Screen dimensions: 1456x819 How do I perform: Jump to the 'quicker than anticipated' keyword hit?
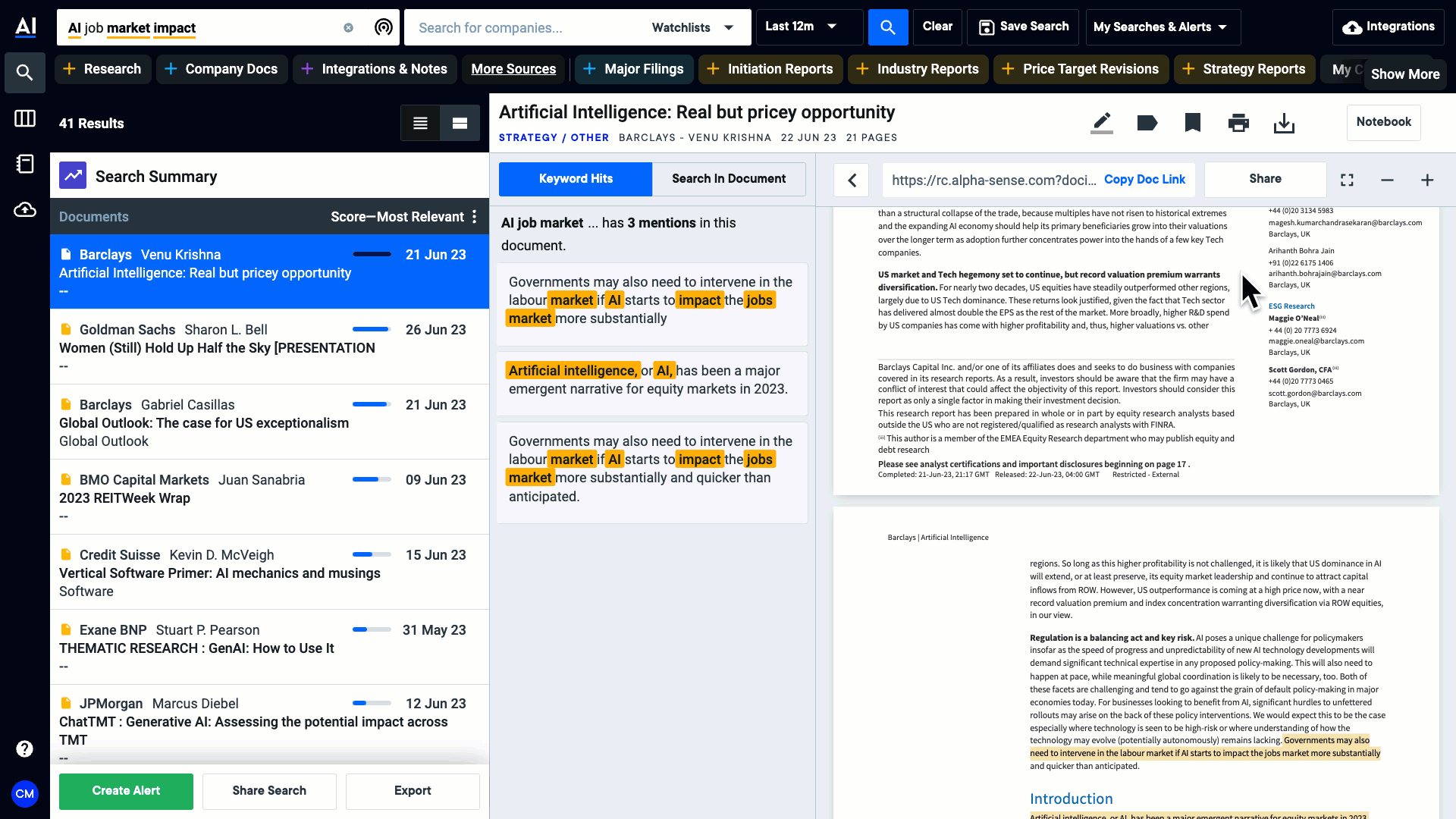[652, 472]
